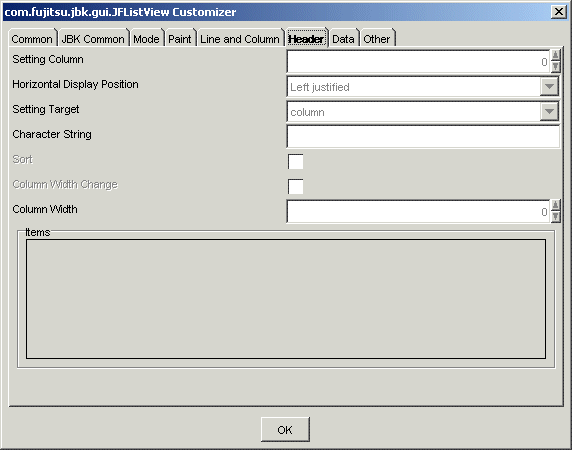Click inside the Items list box

286,299
